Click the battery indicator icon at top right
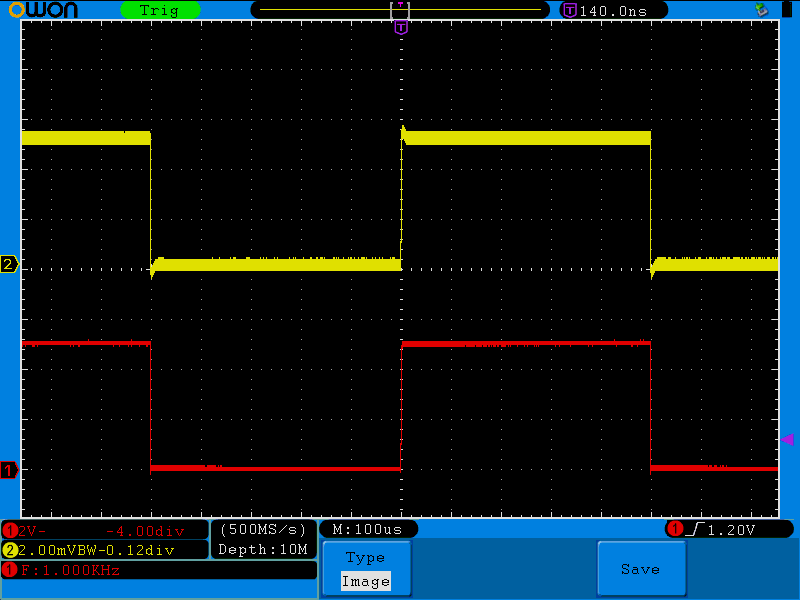 pyautogui.click(x=786, y=10)
